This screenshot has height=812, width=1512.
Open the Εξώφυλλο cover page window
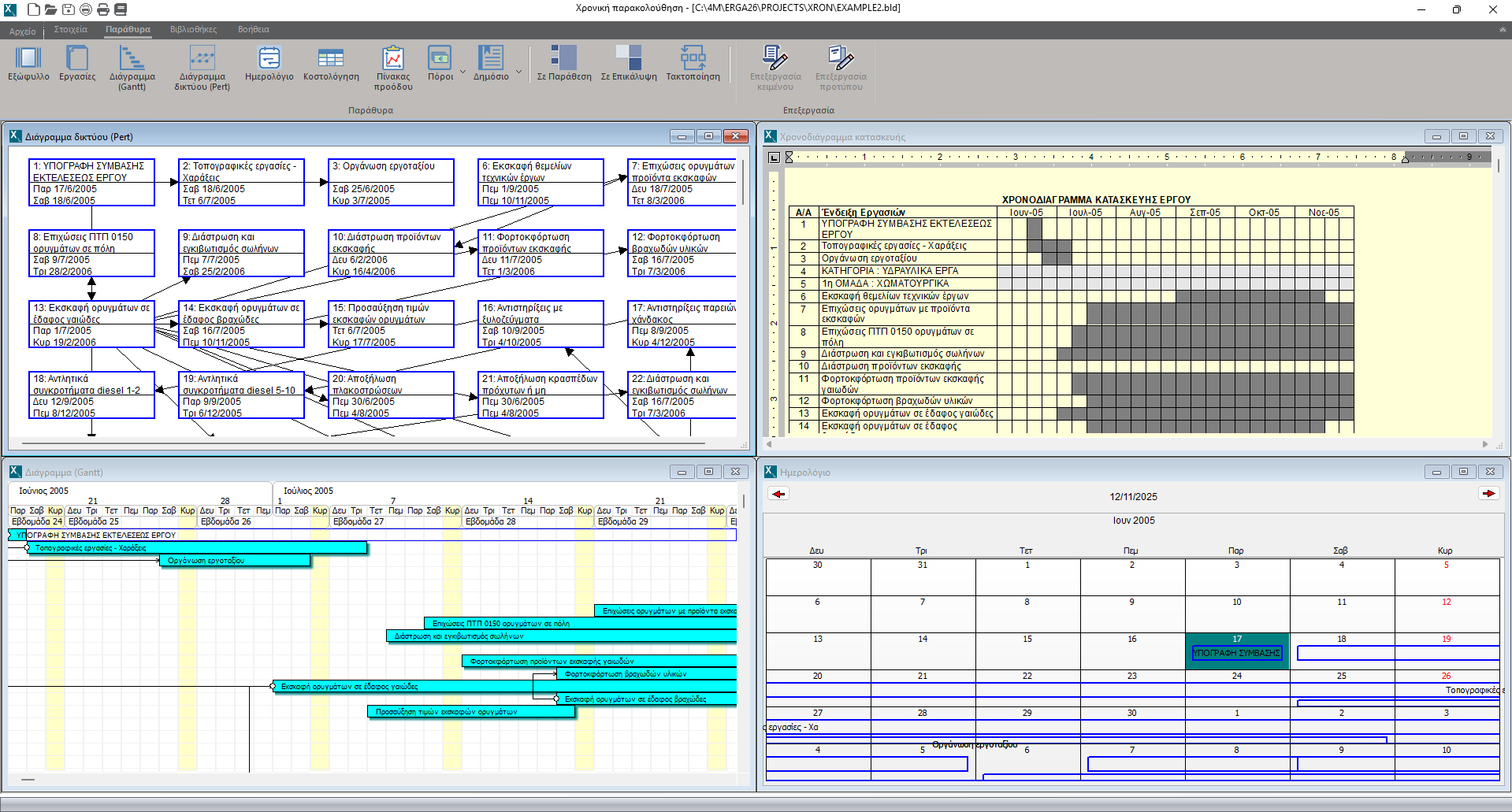click(x=28, y=63)
